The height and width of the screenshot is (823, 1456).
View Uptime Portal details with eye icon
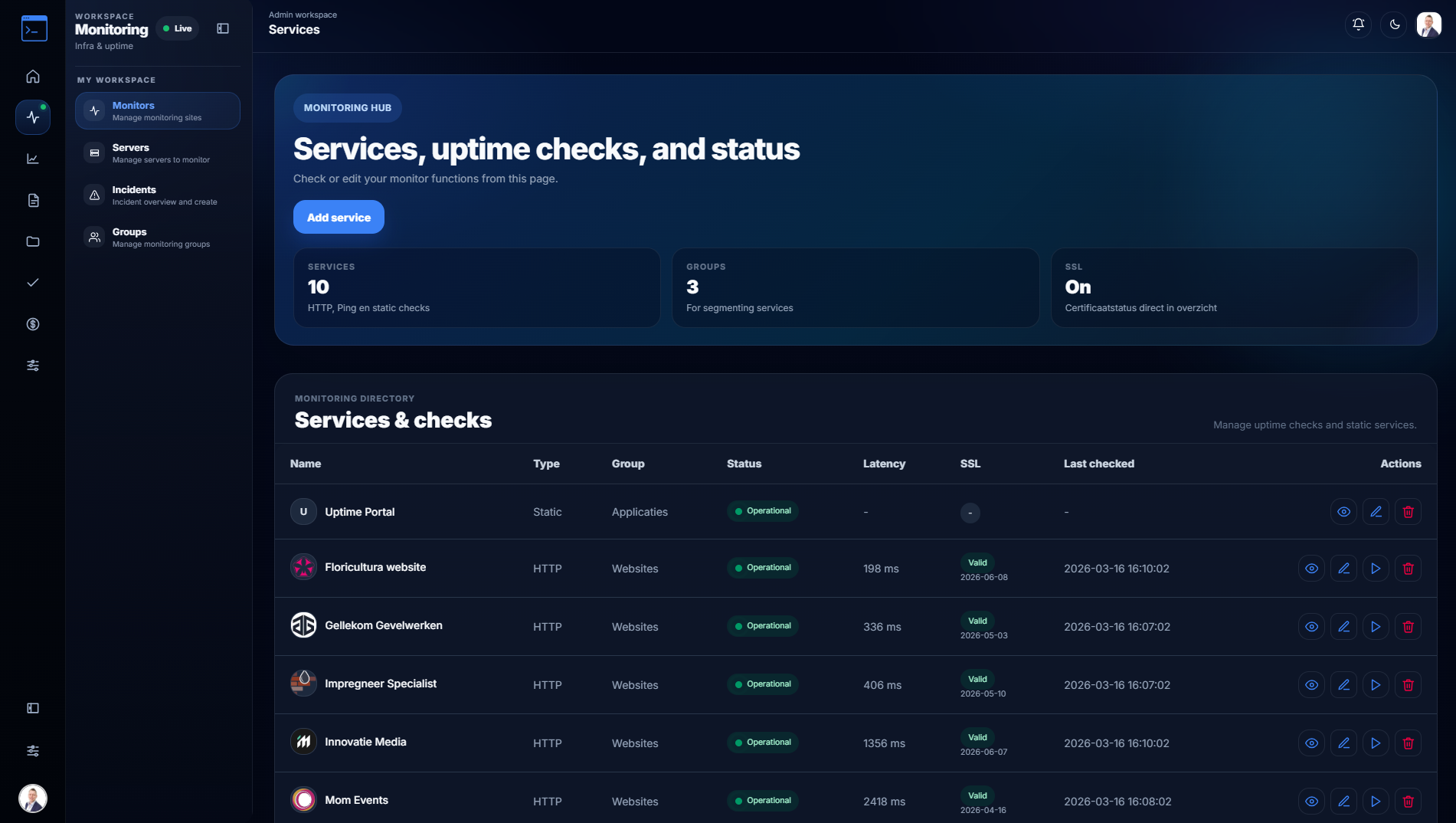pos(1343,512)
